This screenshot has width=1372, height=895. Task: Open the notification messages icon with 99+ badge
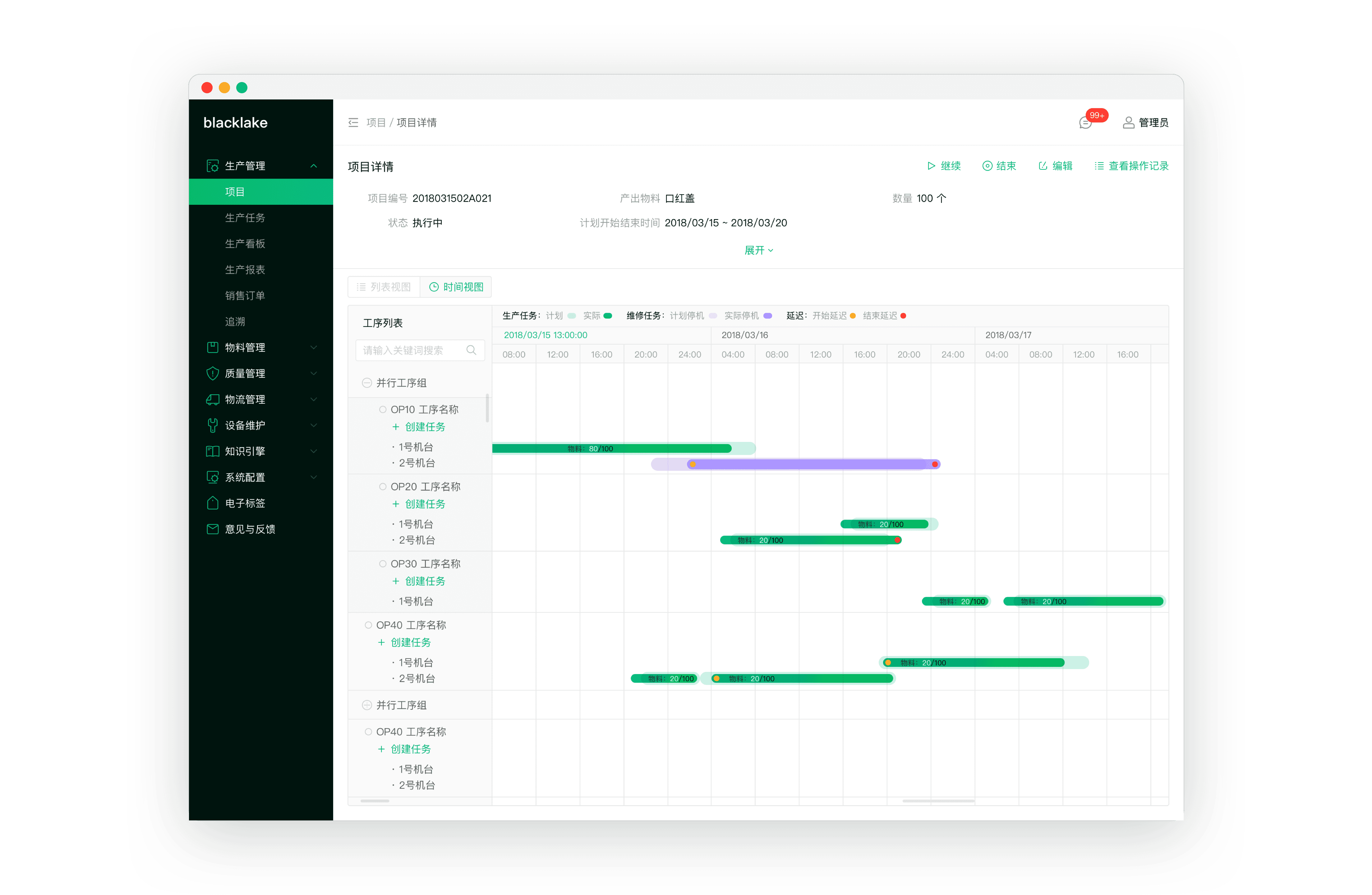tap(1085, 123)
